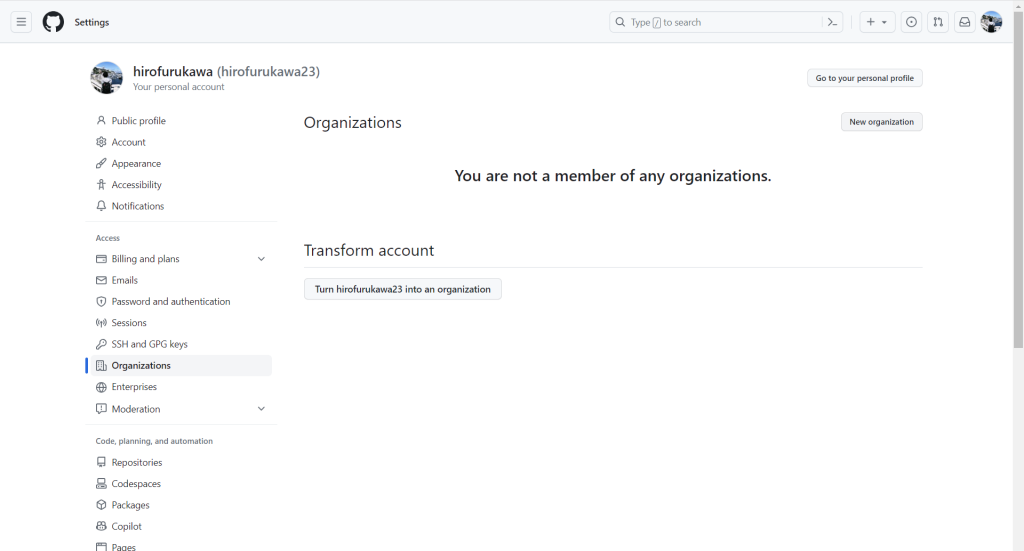Click Go to your personal profile
Viewport: 1024px width, 551px height.
point(864,78)
